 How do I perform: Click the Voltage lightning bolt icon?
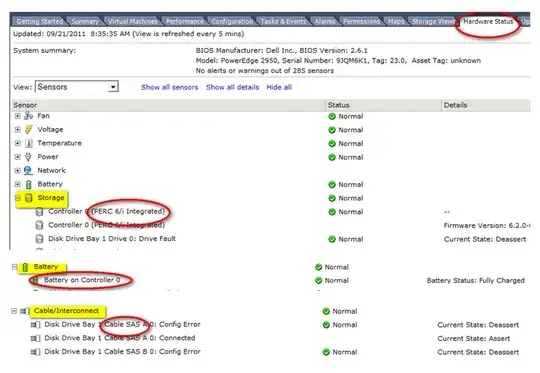pos(29,129)
